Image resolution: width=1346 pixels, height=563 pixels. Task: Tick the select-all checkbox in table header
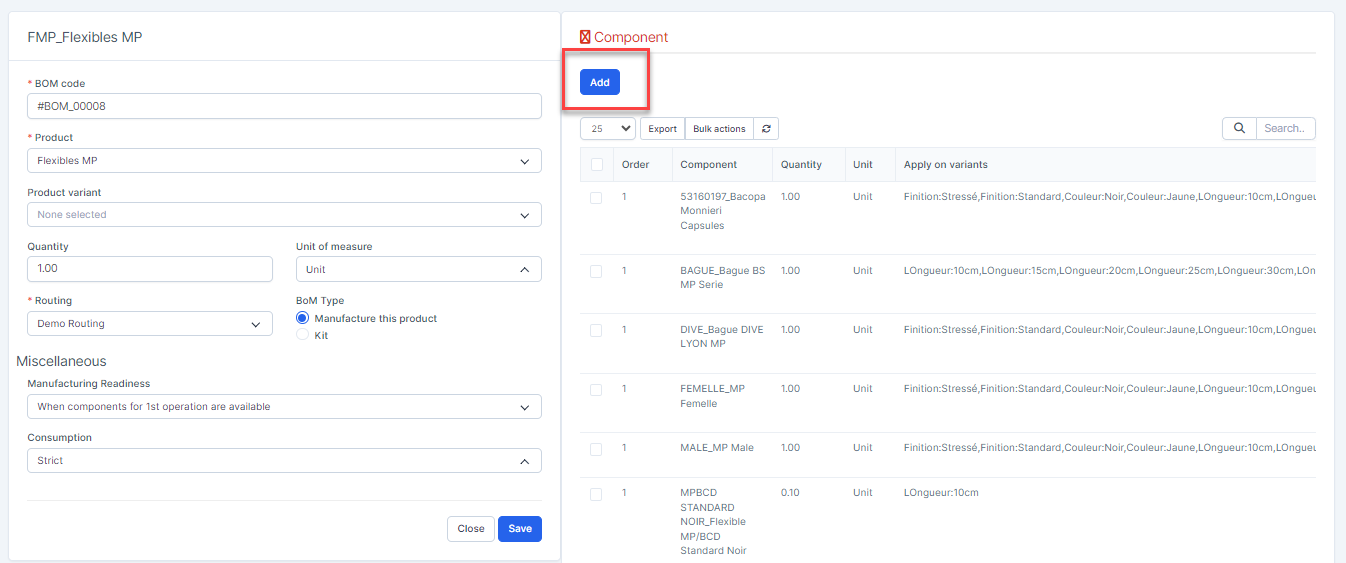[596, 165]
